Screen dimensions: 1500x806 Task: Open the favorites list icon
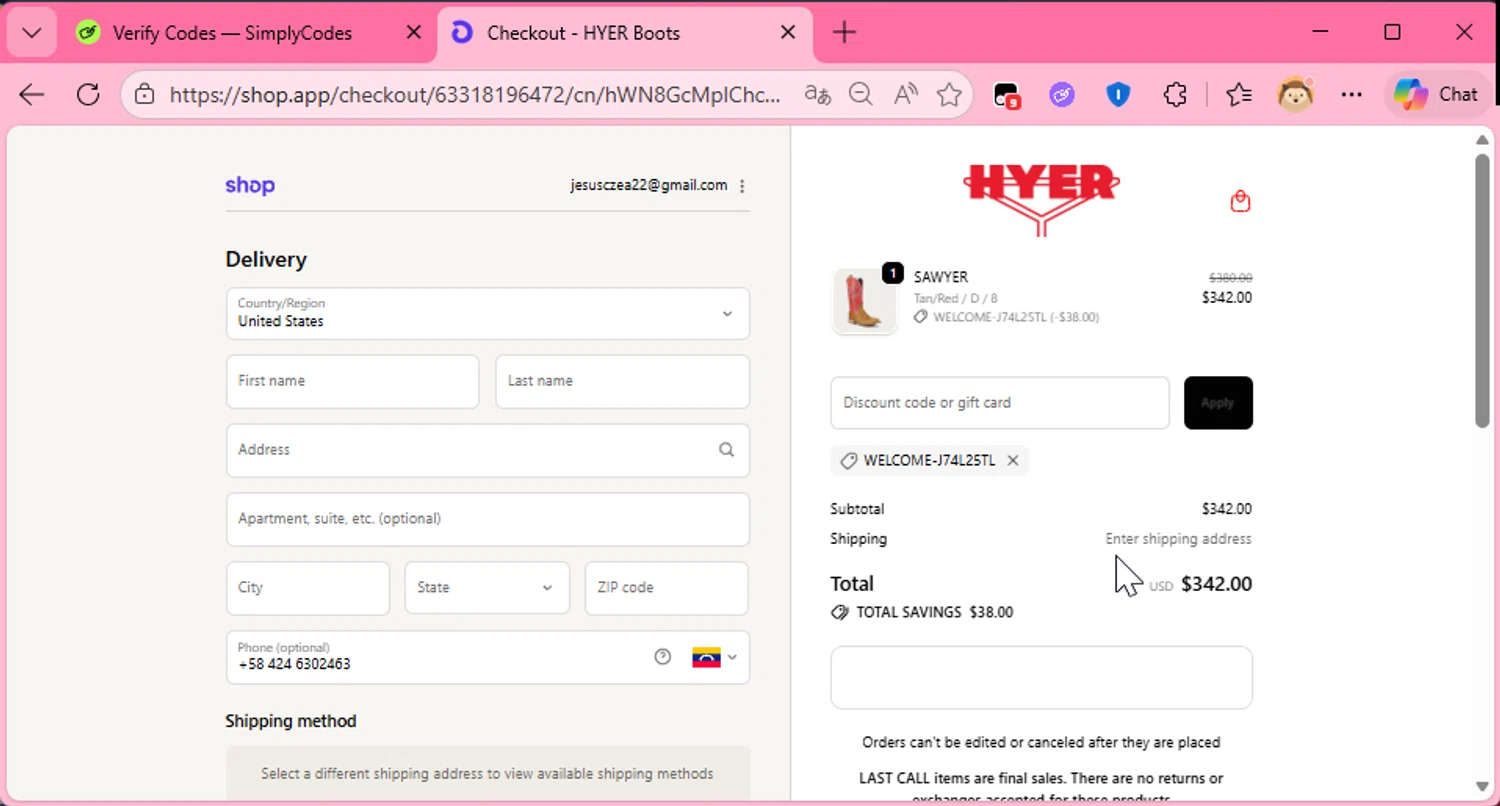[1239, 95]
